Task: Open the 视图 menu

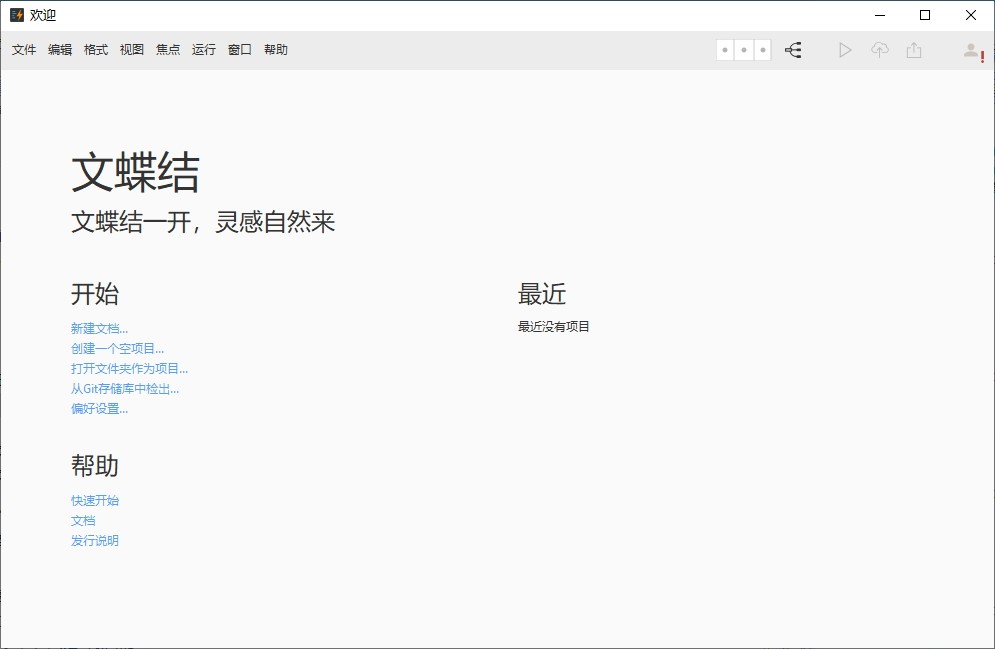Action: (x=131, y=49)
